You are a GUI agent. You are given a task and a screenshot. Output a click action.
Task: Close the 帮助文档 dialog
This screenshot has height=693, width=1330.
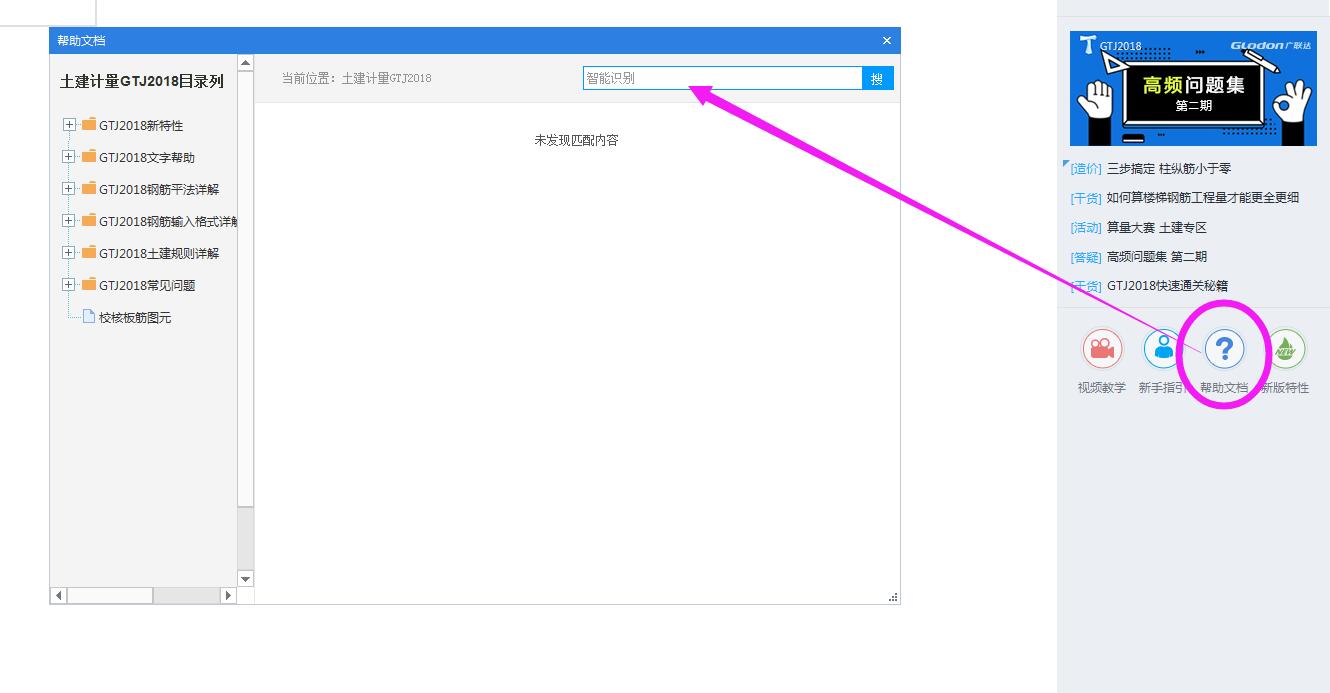(x=886, y=41)
